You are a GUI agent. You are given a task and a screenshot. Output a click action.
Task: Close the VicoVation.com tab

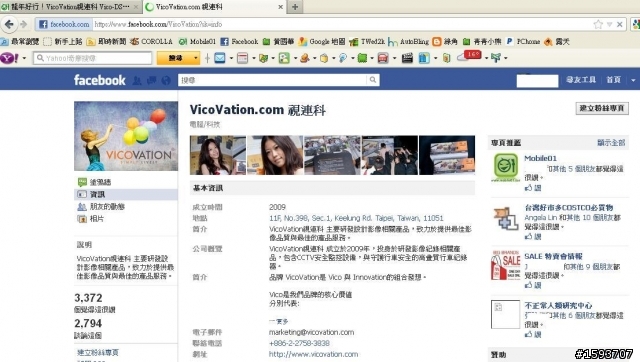(x=280, y=7)
